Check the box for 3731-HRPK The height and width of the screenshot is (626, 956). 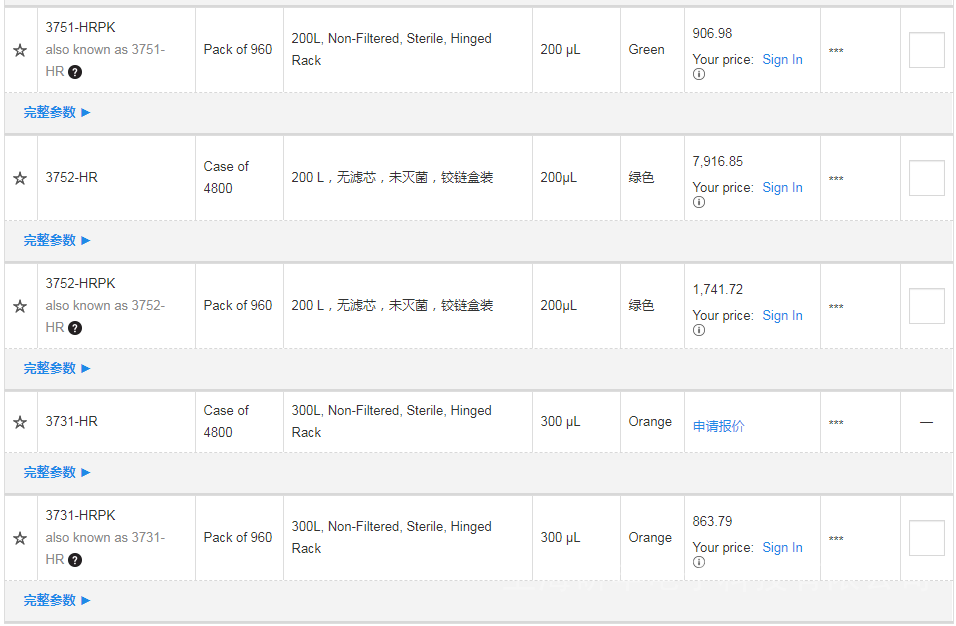pyautogui.click(x=926, y=538)
